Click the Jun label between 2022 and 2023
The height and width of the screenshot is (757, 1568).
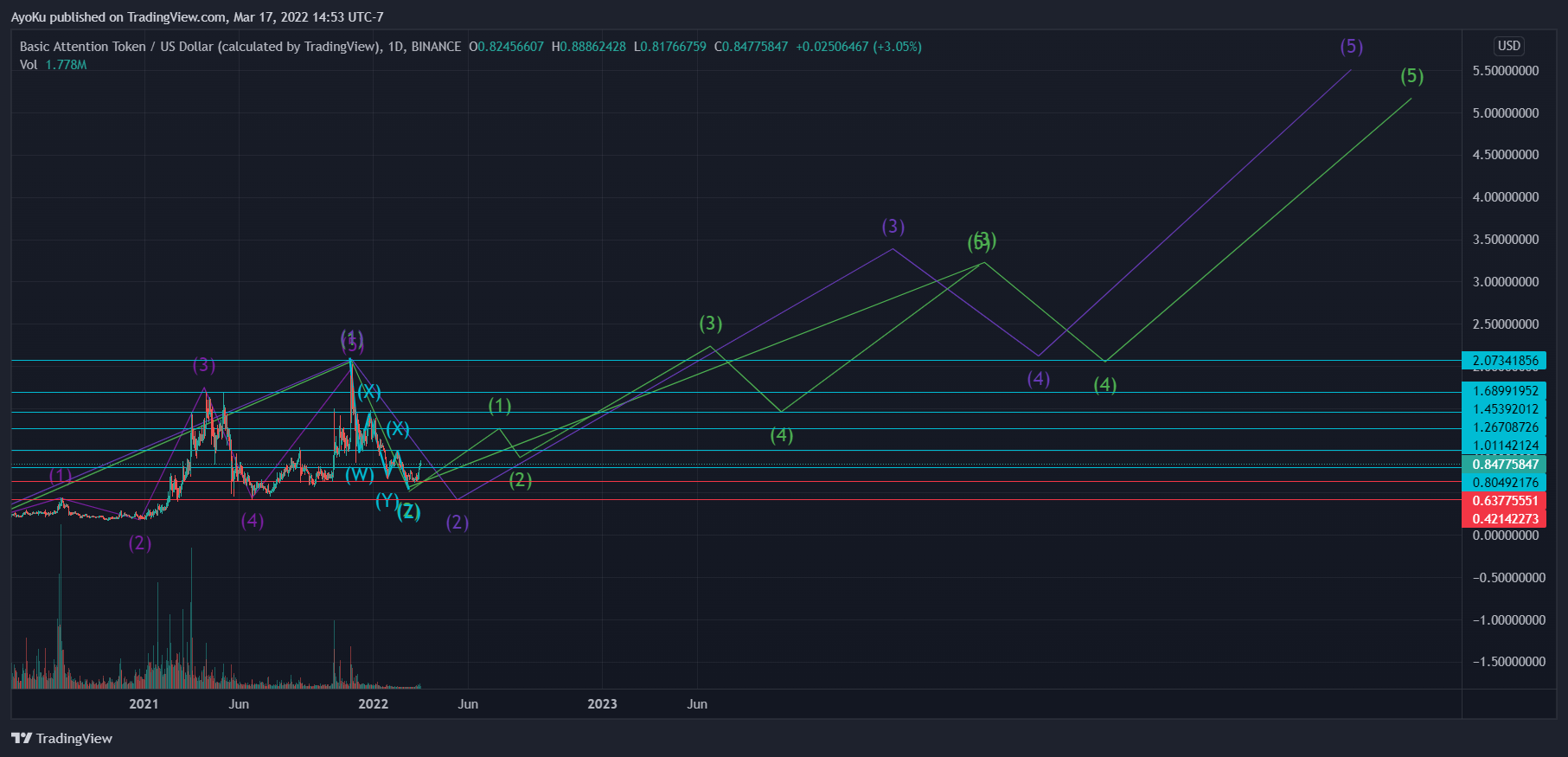pyautogui.click(x=468, y=704)
